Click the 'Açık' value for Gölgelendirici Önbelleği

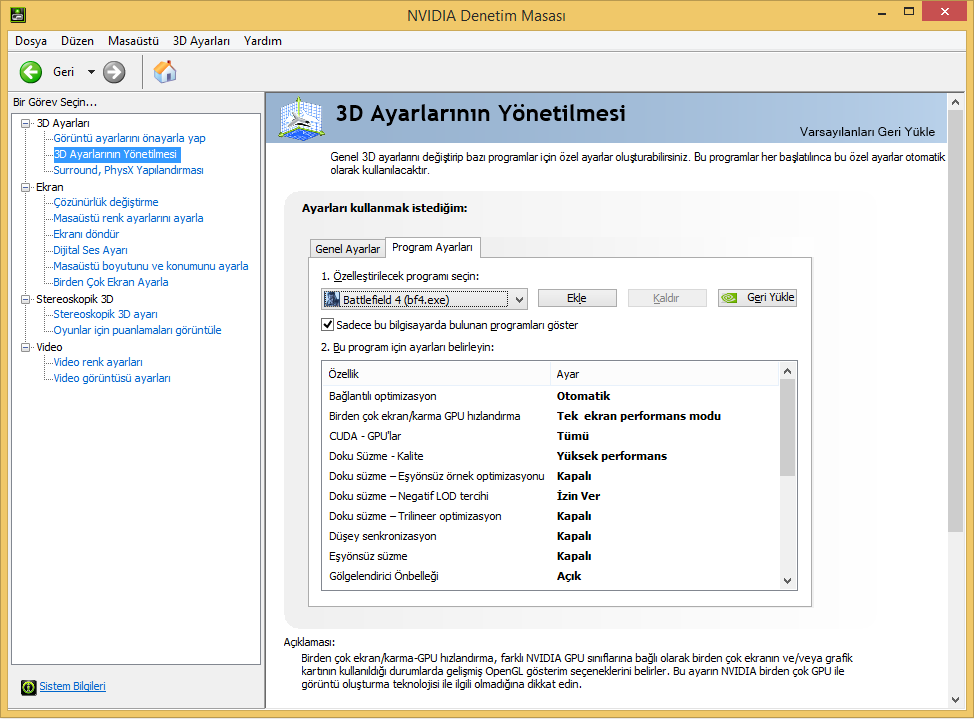coord(569,576)
